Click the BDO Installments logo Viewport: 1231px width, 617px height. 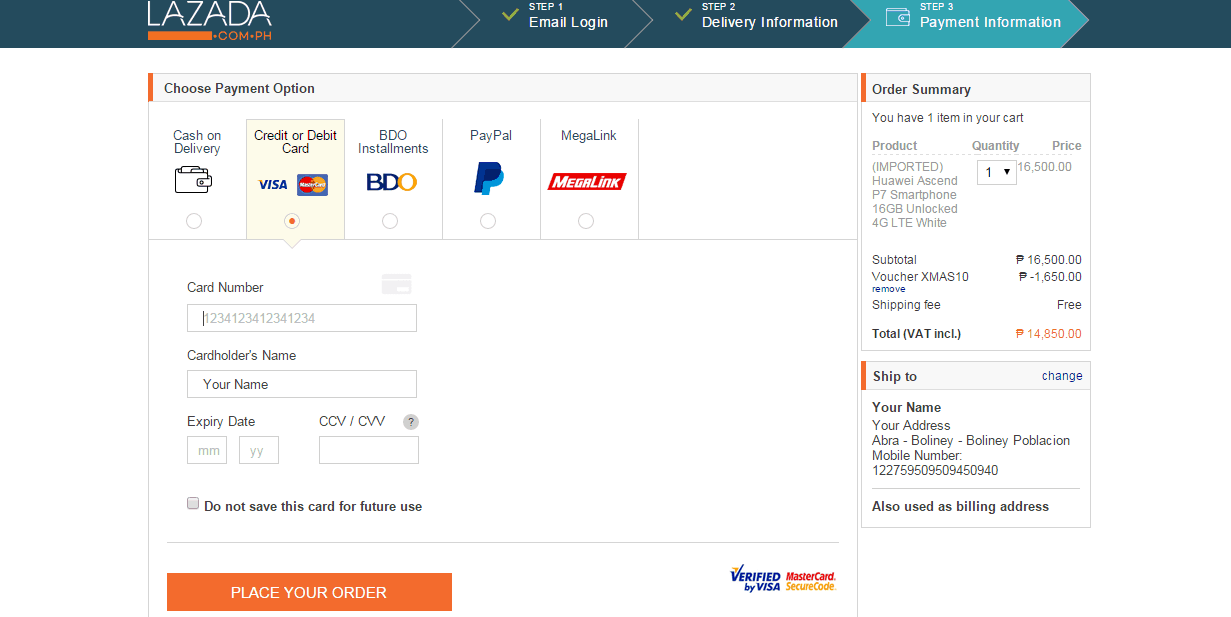[x=391, y=182]
